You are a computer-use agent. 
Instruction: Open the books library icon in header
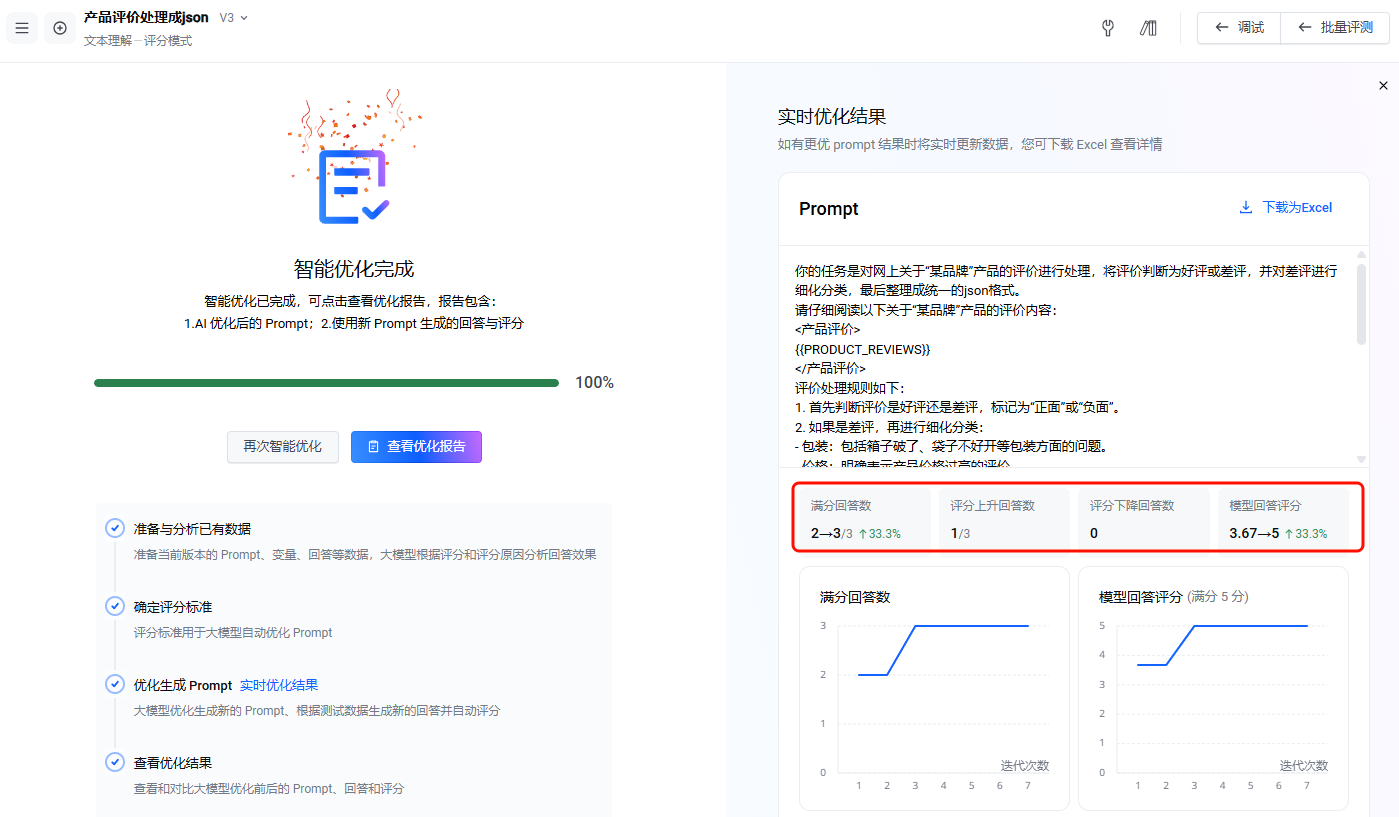tap(1148, 28)
